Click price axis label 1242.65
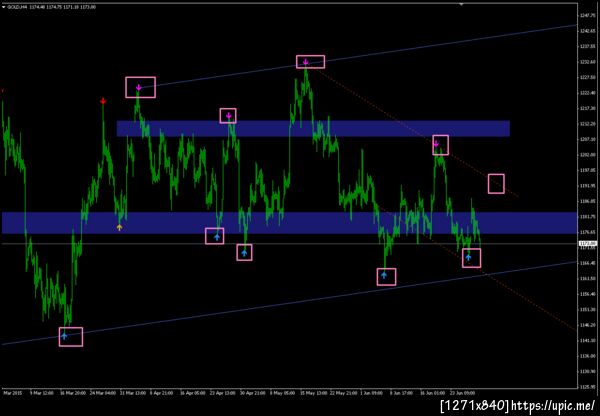 [587, 31]
